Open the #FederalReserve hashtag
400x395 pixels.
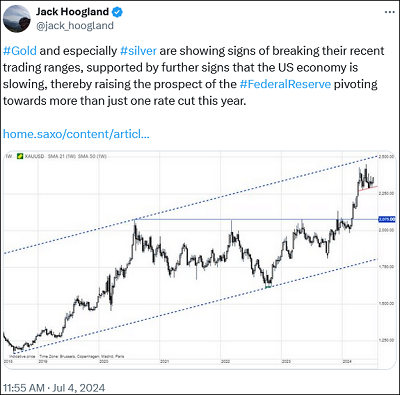(285, 84)
